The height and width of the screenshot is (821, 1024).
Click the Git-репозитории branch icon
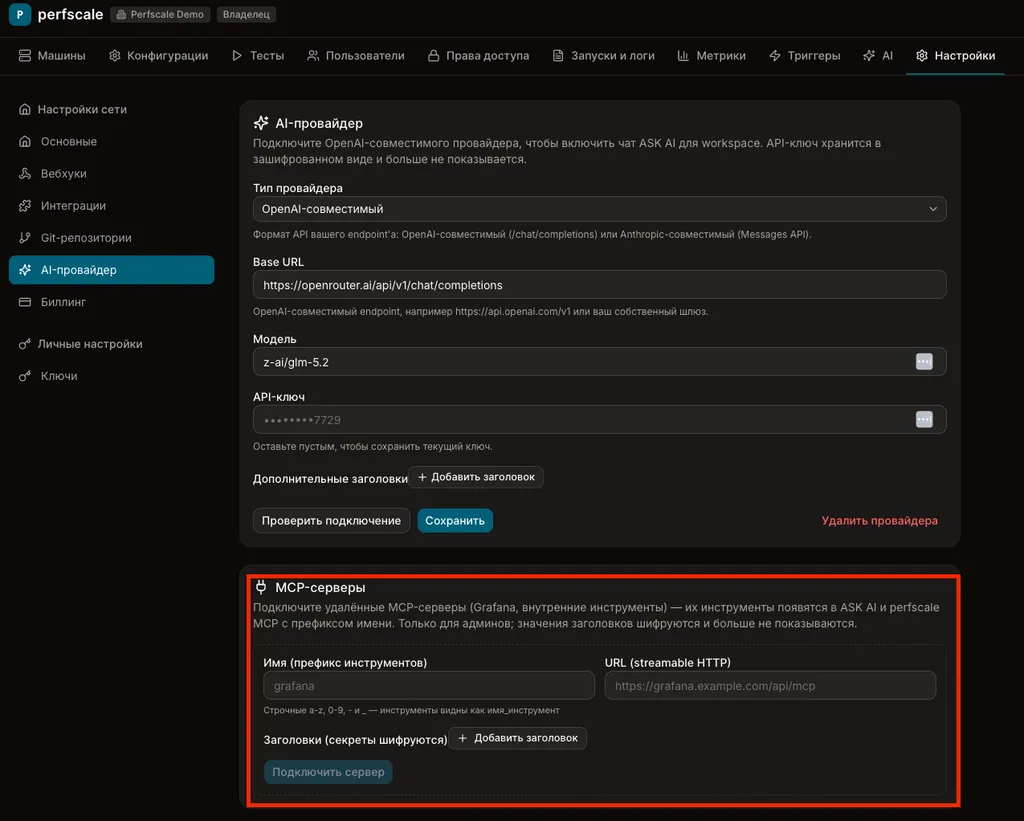(x=25, y=238)
